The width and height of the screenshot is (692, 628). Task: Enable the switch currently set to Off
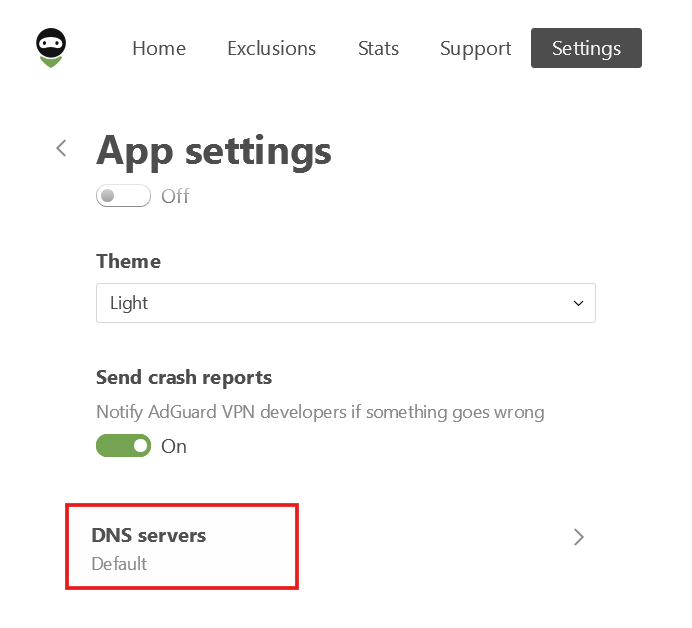(x=123, y=196)
